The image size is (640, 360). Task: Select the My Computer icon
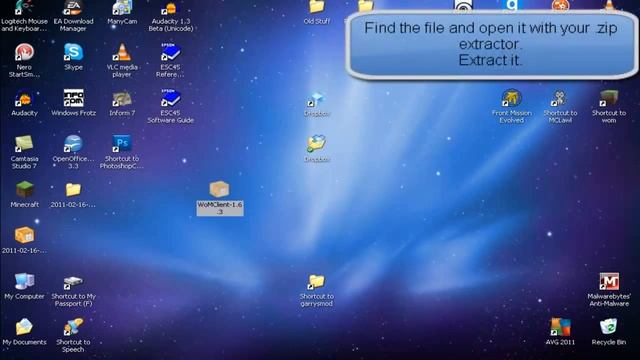24,282
